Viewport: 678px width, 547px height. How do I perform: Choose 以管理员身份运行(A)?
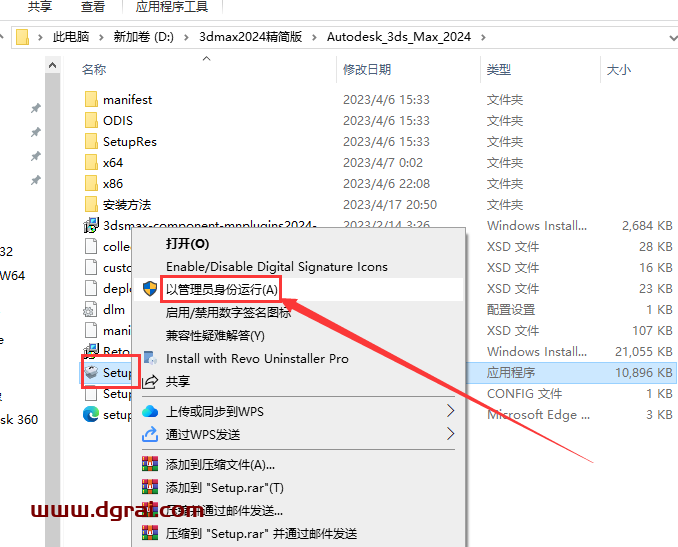tap(222, 289)
